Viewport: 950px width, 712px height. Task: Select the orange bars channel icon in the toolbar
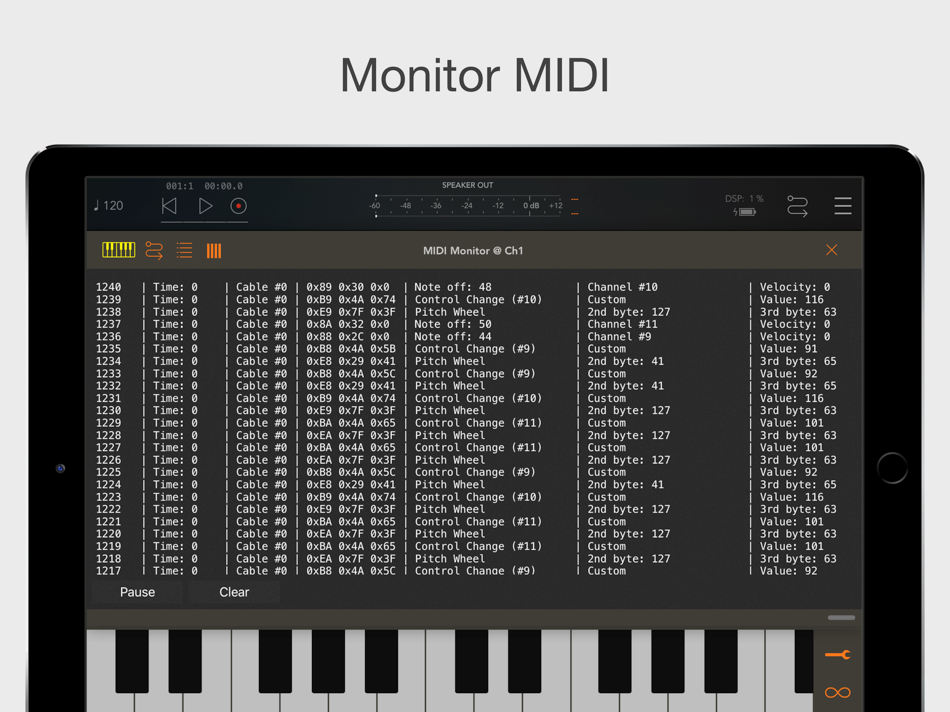coord(213,250)
